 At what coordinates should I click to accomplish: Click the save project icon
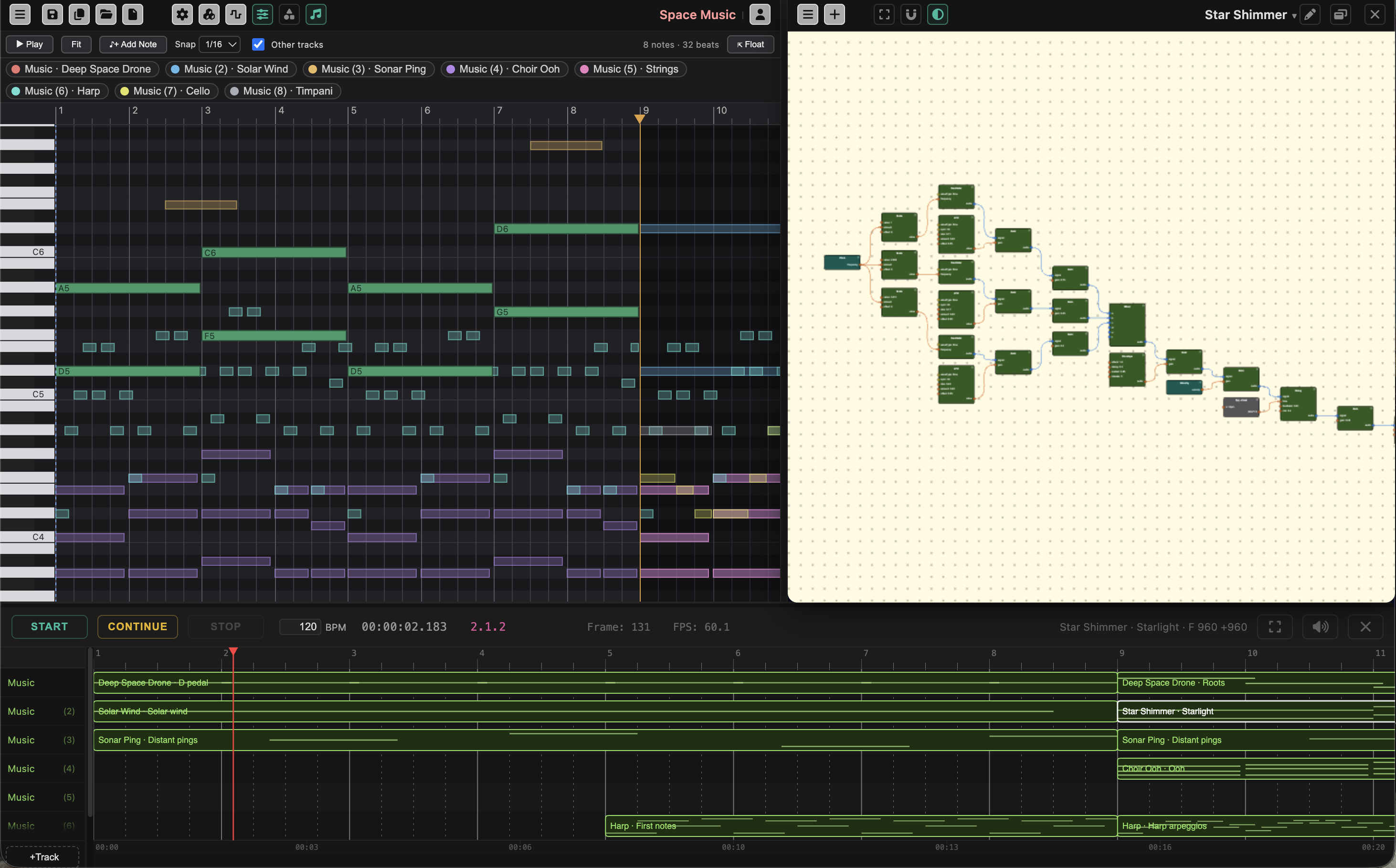(52, 14)
